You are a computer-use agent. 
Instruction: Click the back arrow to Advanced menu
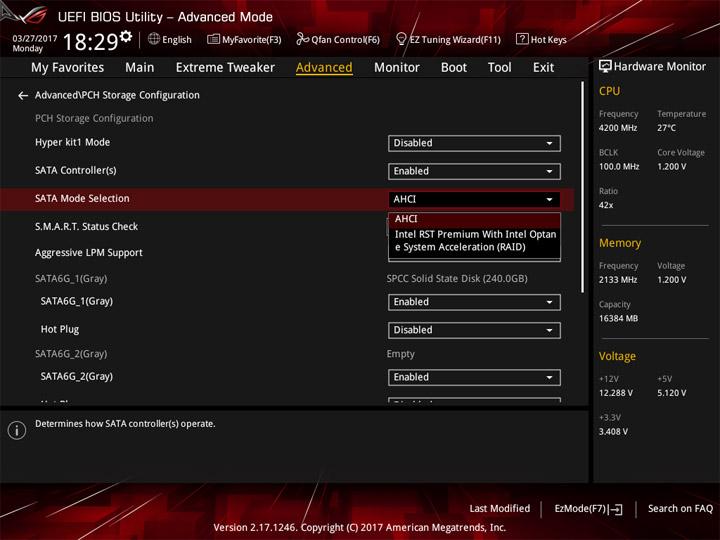[x=22, y=96]
